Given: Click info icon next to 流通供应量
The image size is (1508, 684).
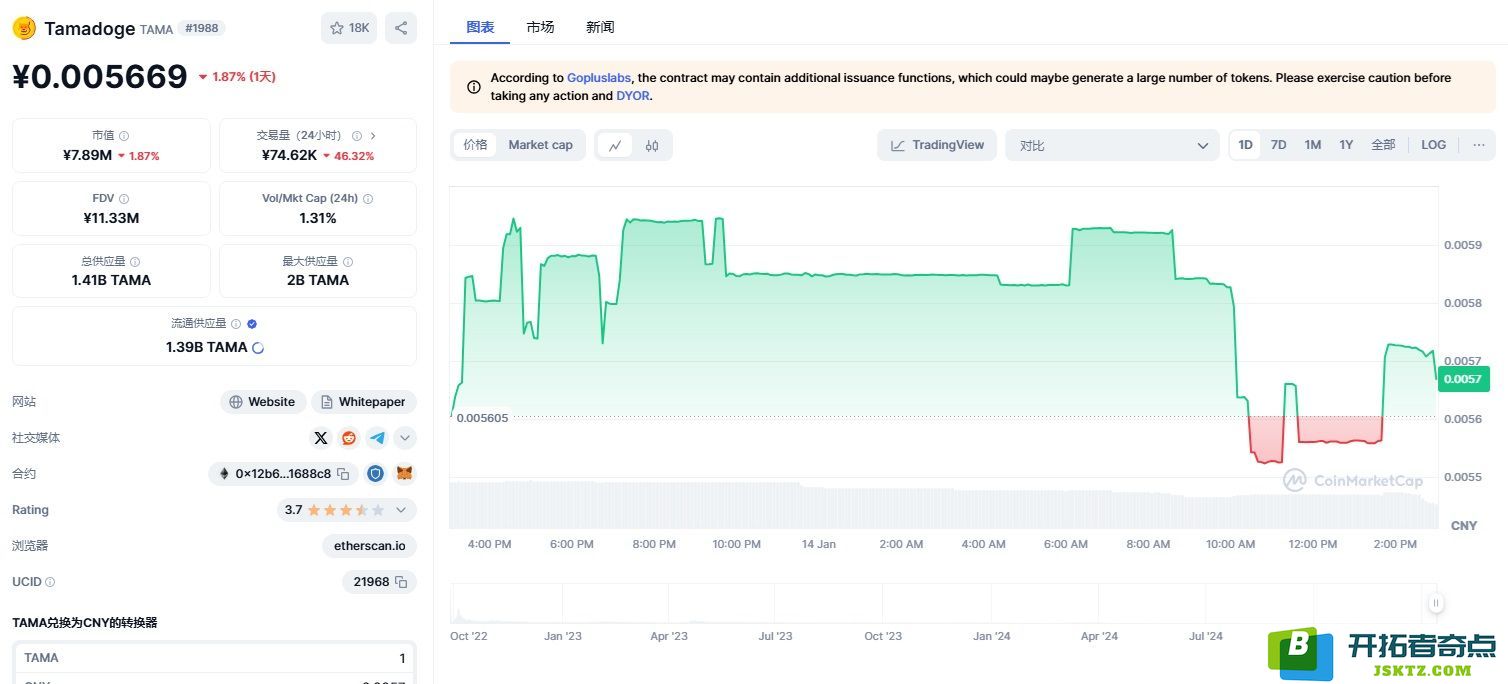Looking at the screenshot, I should point(236,324).
